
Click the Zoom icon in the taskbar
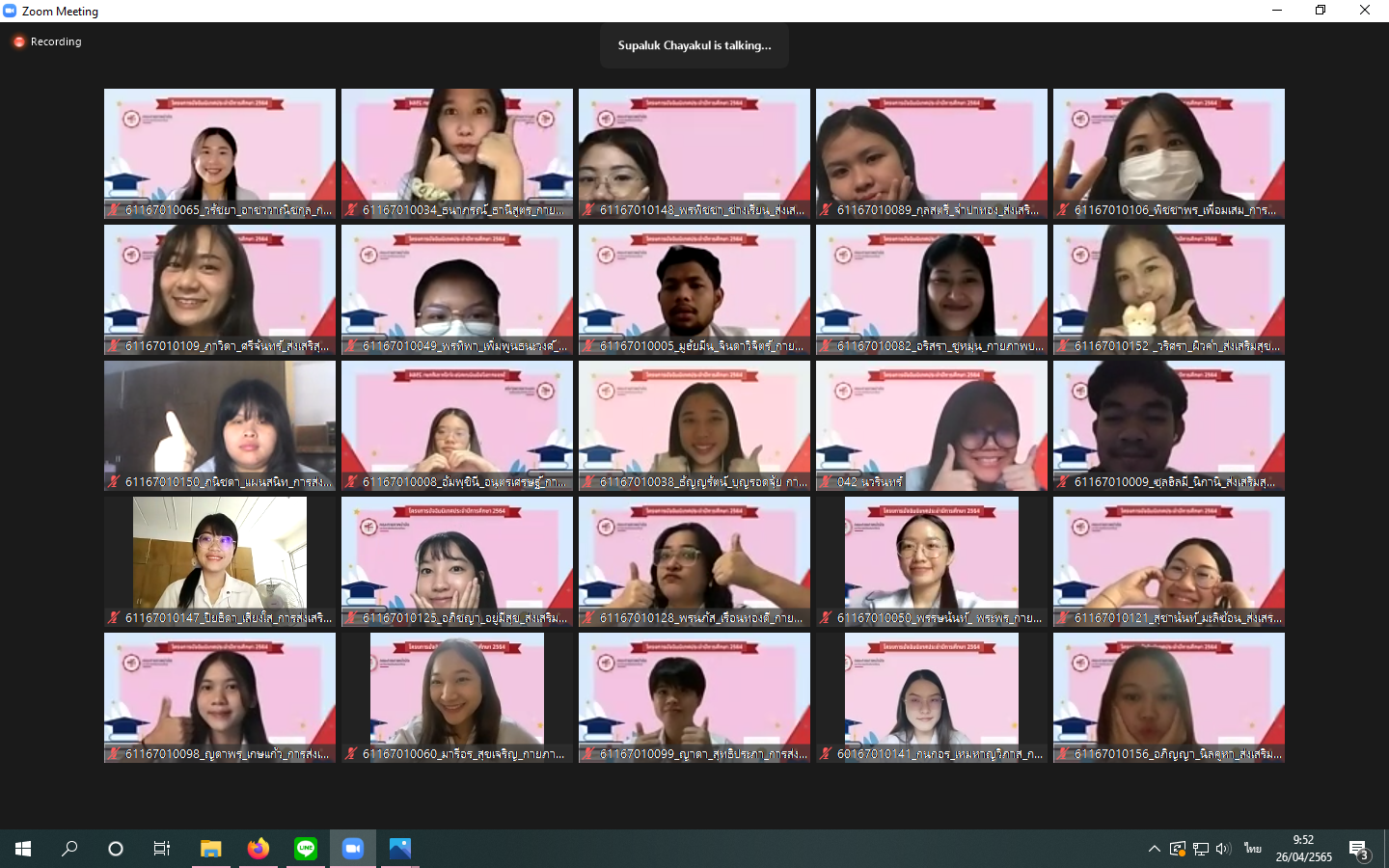coord(353,849)
